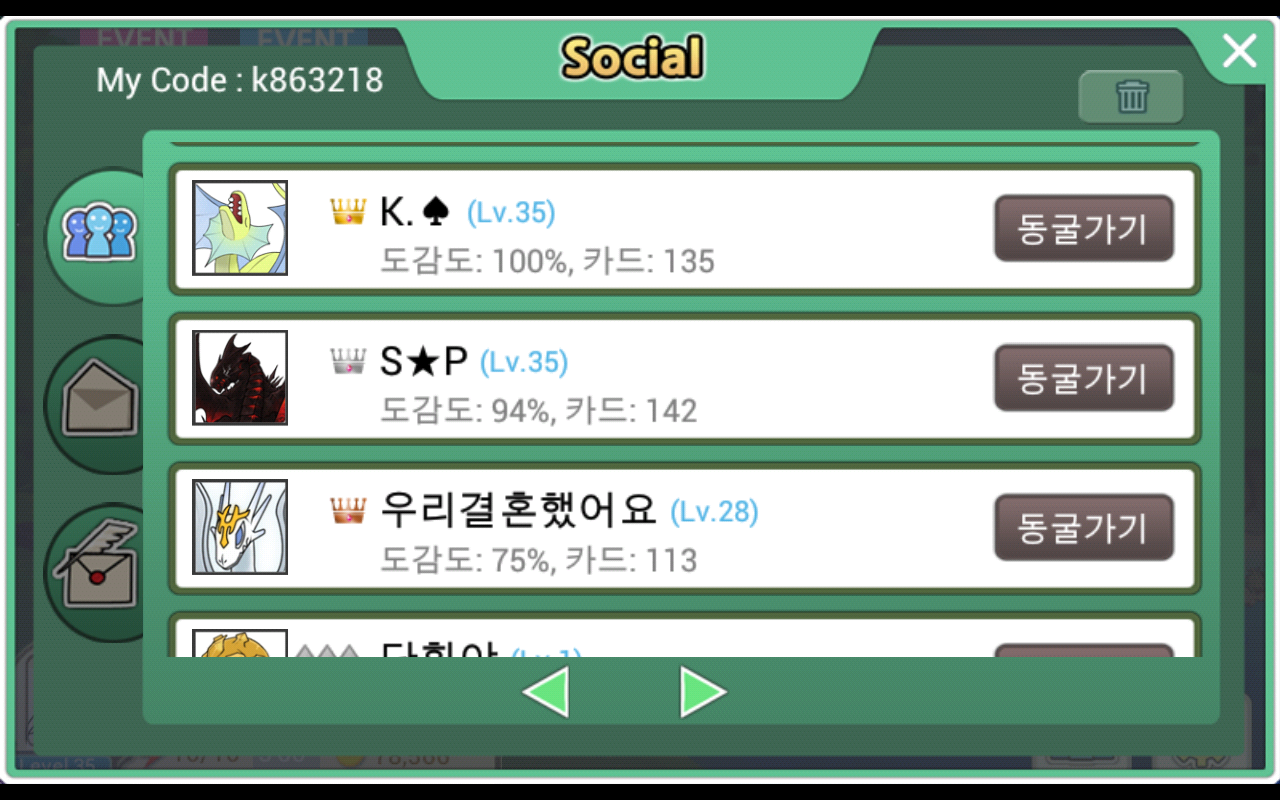This screenshot has height=800, width=1280.
Task: Go to the next page with right arrow
Action: (703, 691)
